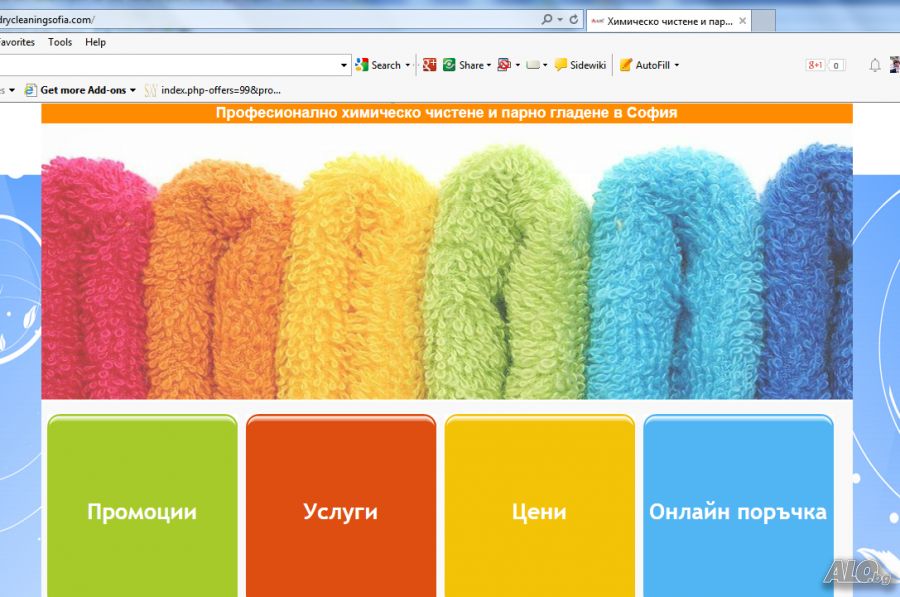
Task: Click the AutoFill toolbar button
Action: click(x=645, y=65)
